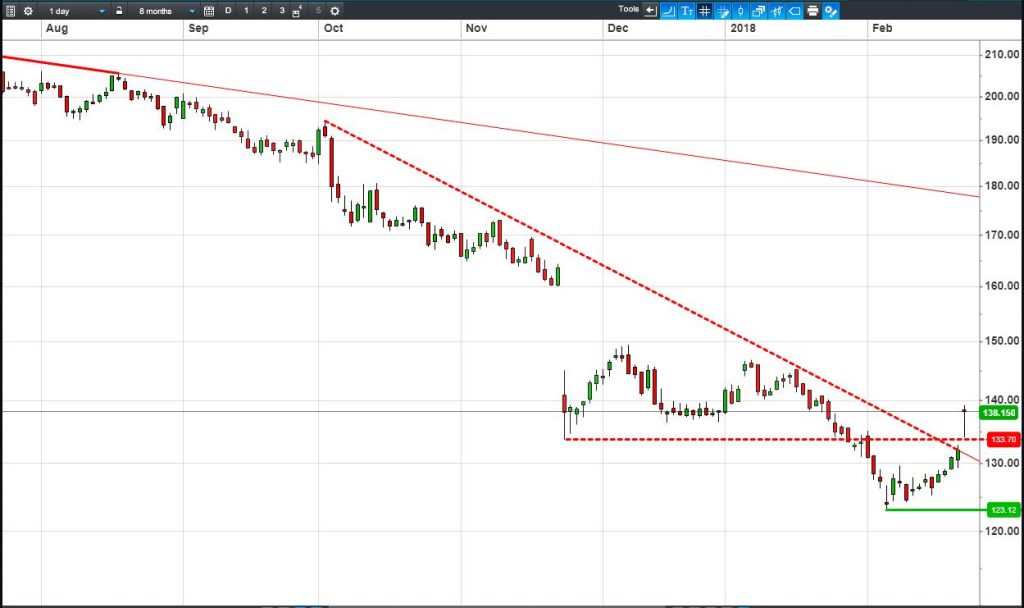Viewport: 1024px width, 608px height.
Task: Toggle the padlock lock icon
Action: tap(119, 10)
